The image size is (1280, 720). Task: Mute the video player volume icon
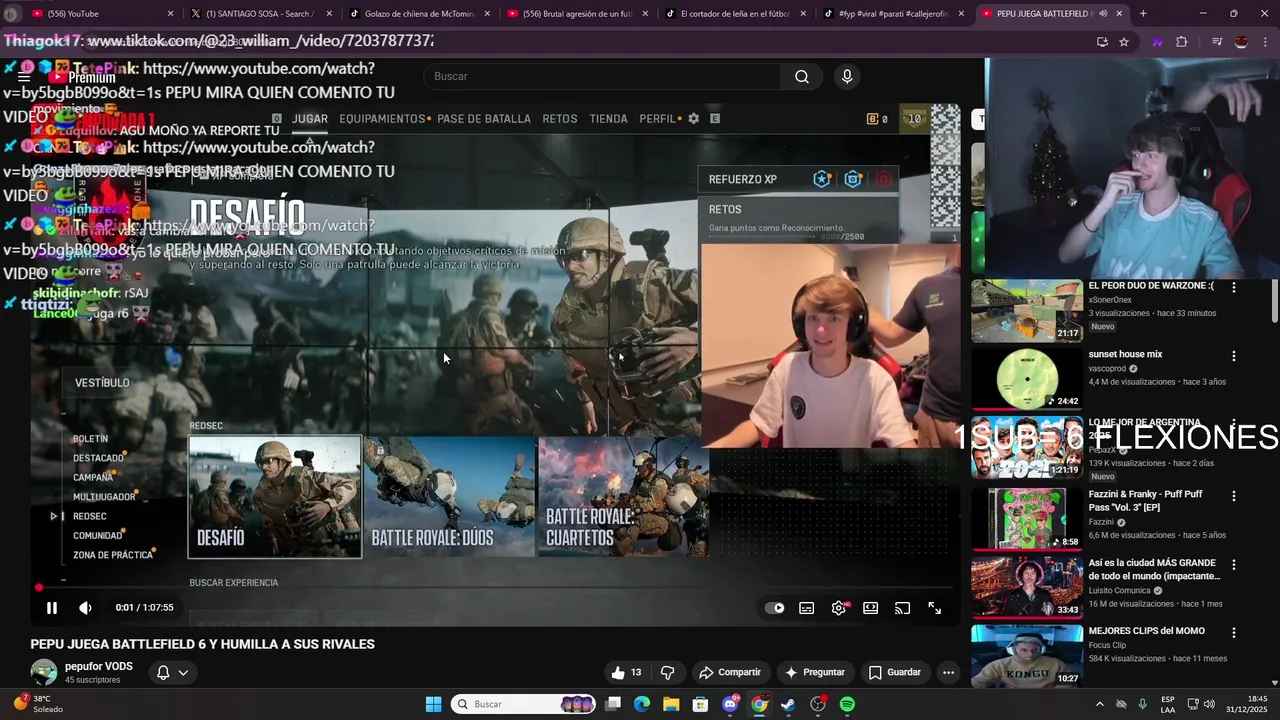coord(85,608)
